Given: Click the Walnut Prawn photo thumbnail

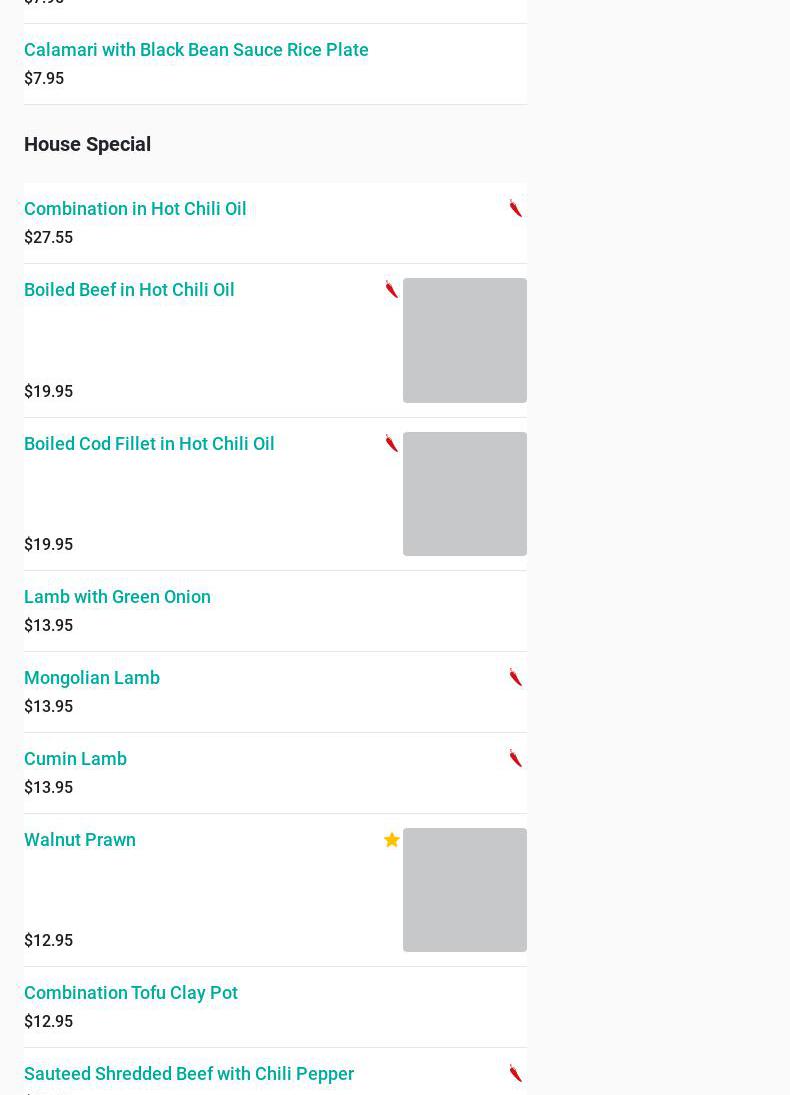Looking at the screenshot, I should (x=464, y=890).
